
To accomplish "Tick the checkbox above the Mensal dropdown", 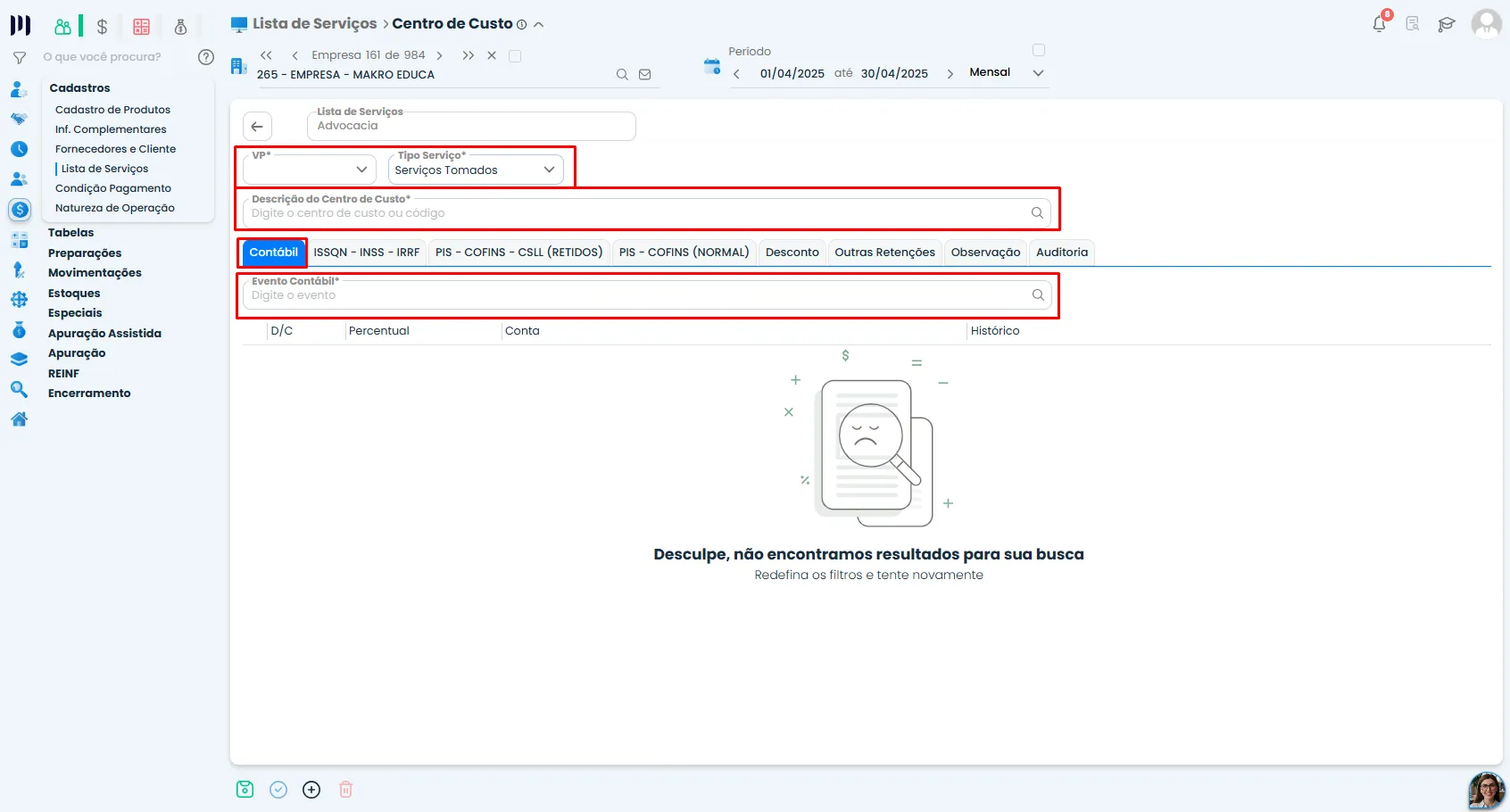I will pyautogui.click(x=1039, y=50).
